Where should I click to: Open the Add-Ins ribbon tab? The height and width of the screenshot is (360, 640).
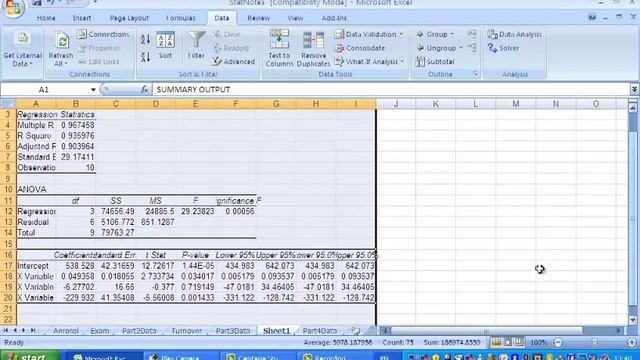(x=334, y=18)
